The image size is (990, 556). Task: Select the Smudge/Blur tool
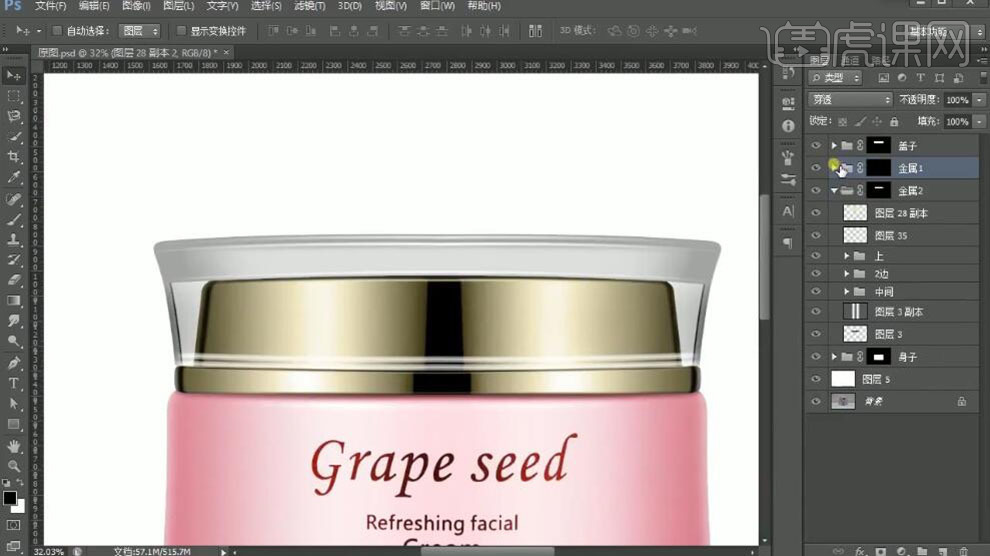[13, 321]
